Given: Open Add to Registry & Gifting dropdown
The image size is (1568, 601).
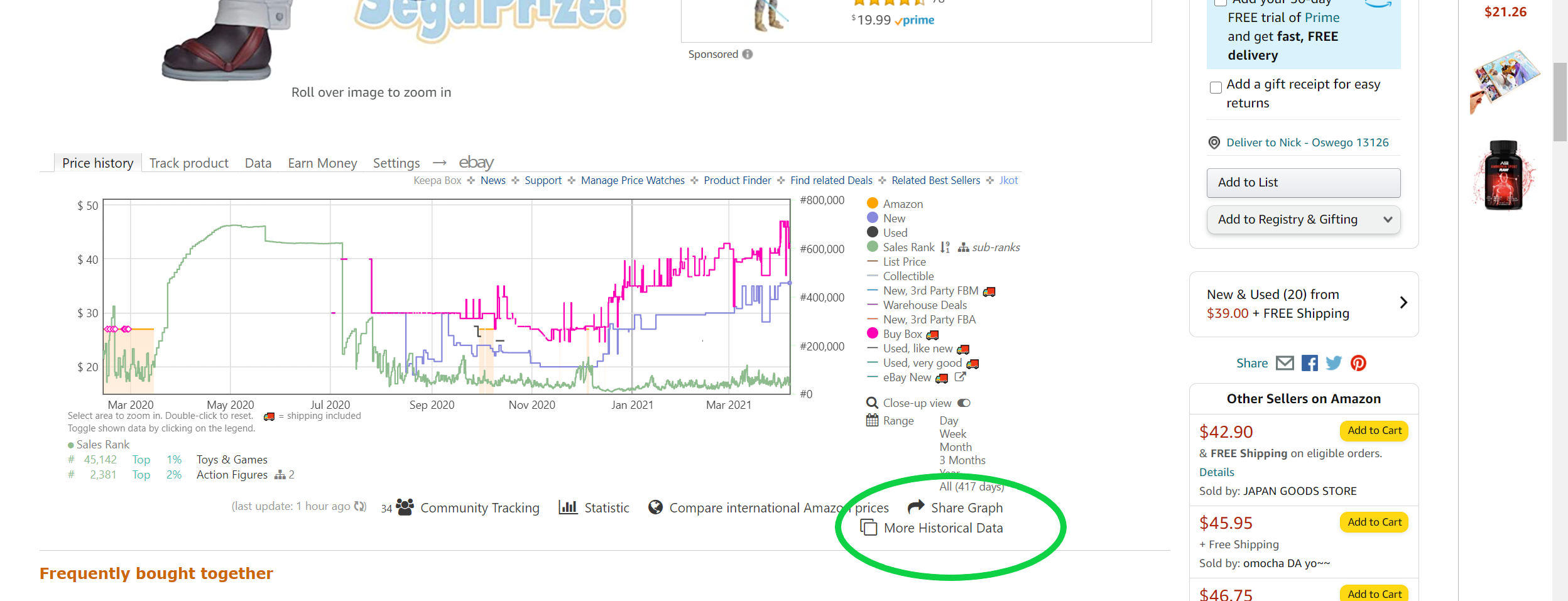Looking at the screenshot, I should click(x=1304, y=220).
